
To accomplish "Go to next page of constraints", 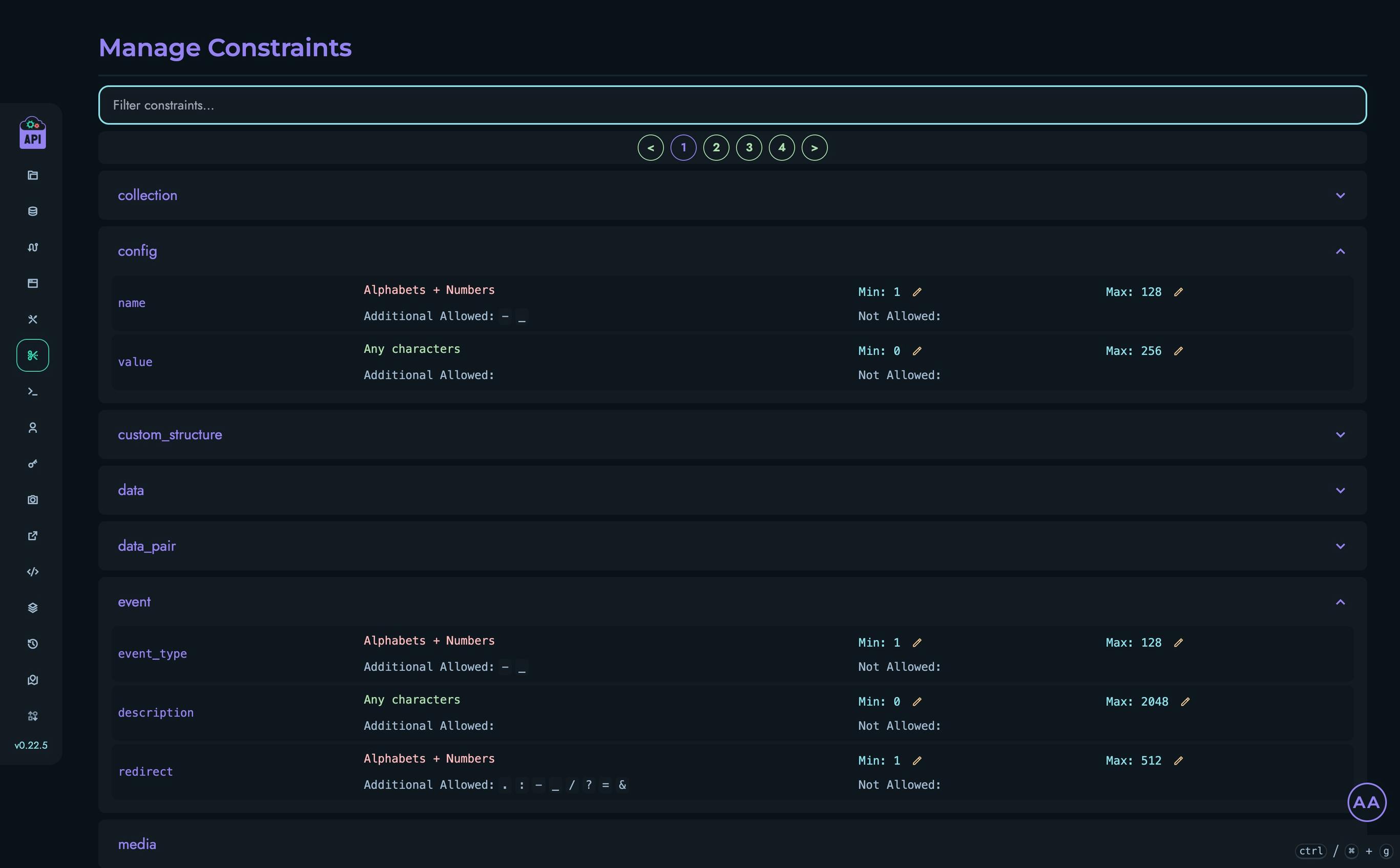I will (x=814, y=148).
